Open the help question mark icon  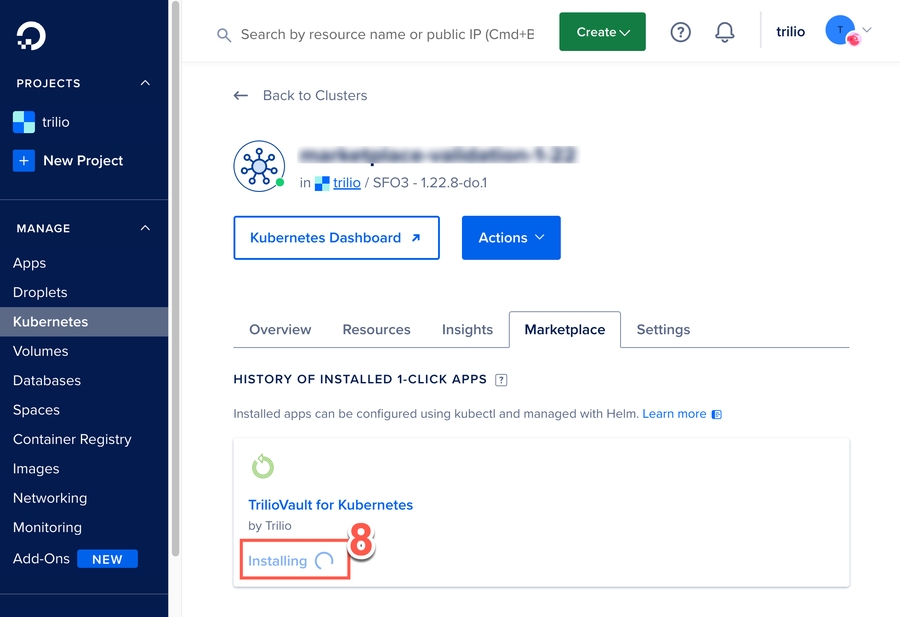681,32
